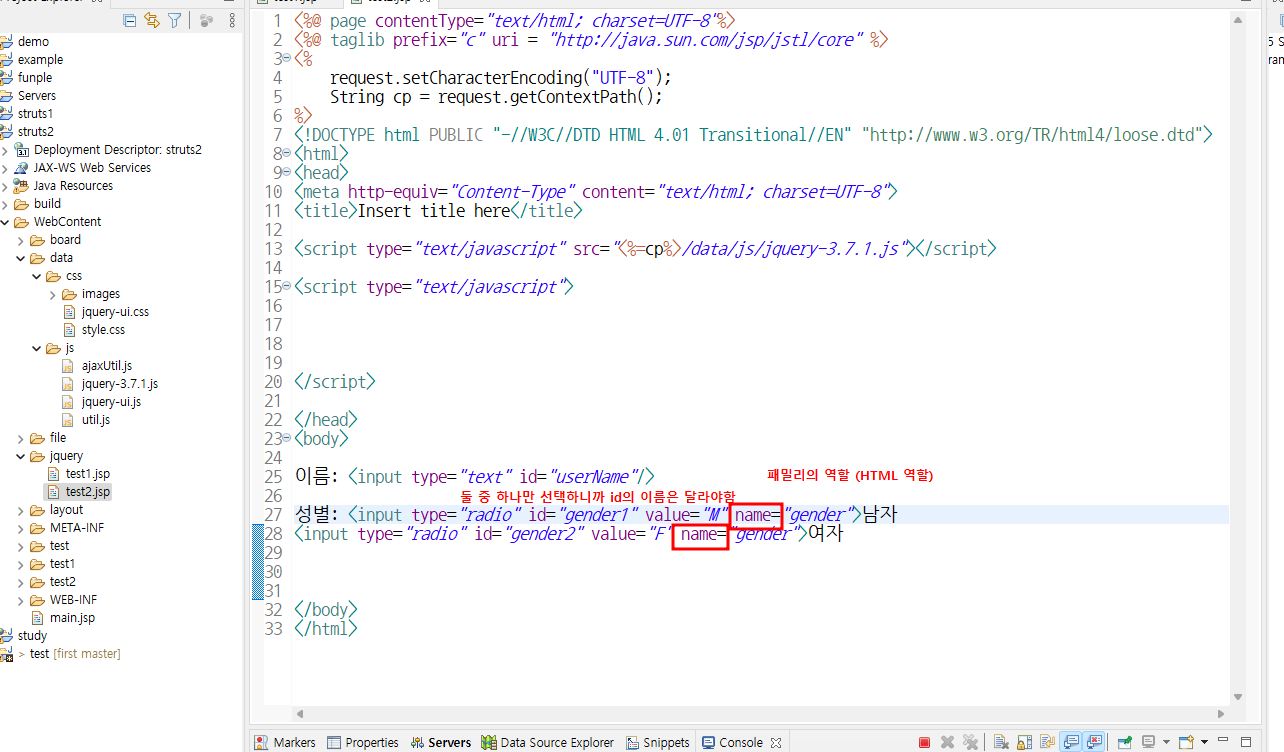
Task: Click the editor horizontal scrollbar left arrow
Action: click(x=299, y=715)
